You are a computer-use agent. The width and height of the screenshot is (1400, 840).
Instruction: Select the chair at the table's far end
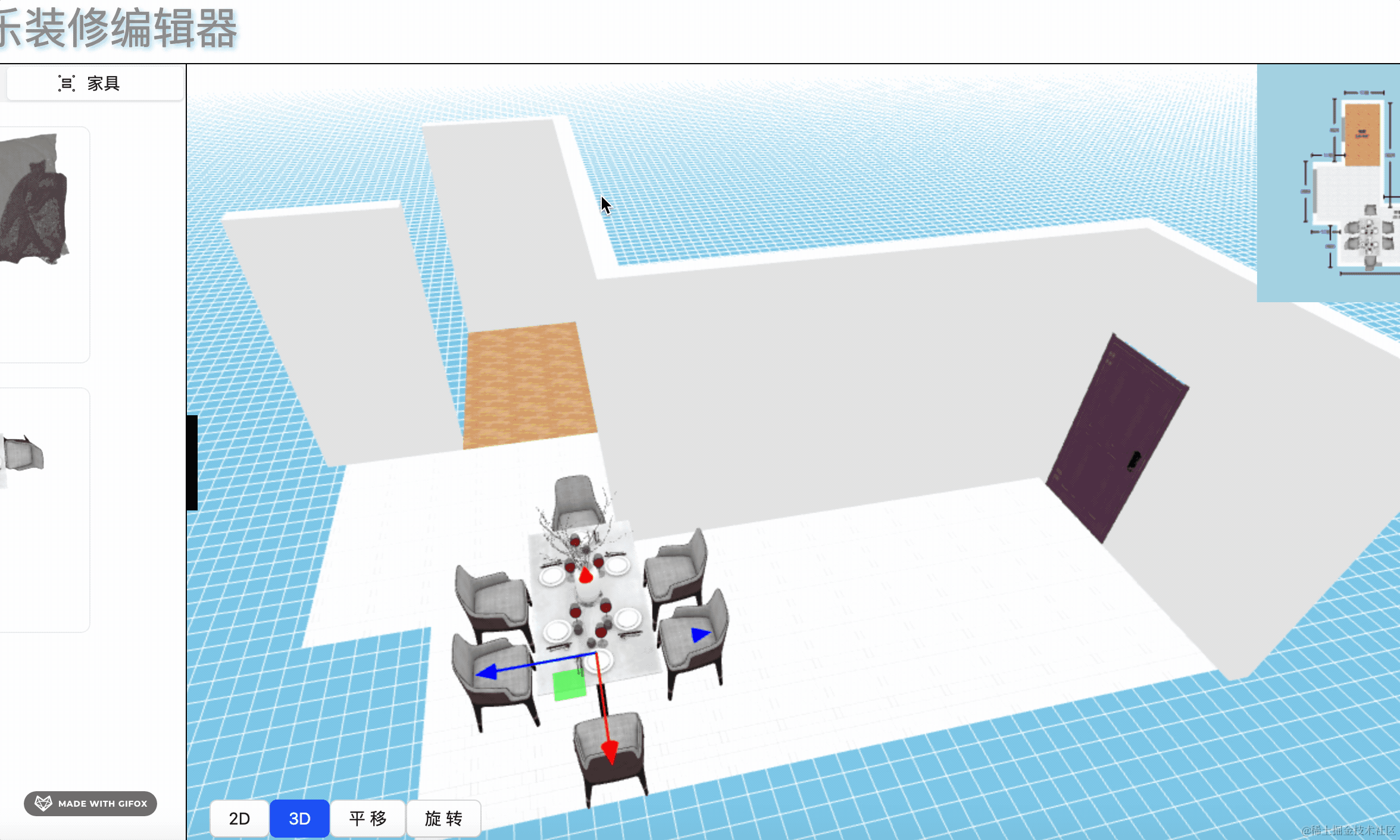[x=576, y=501]
